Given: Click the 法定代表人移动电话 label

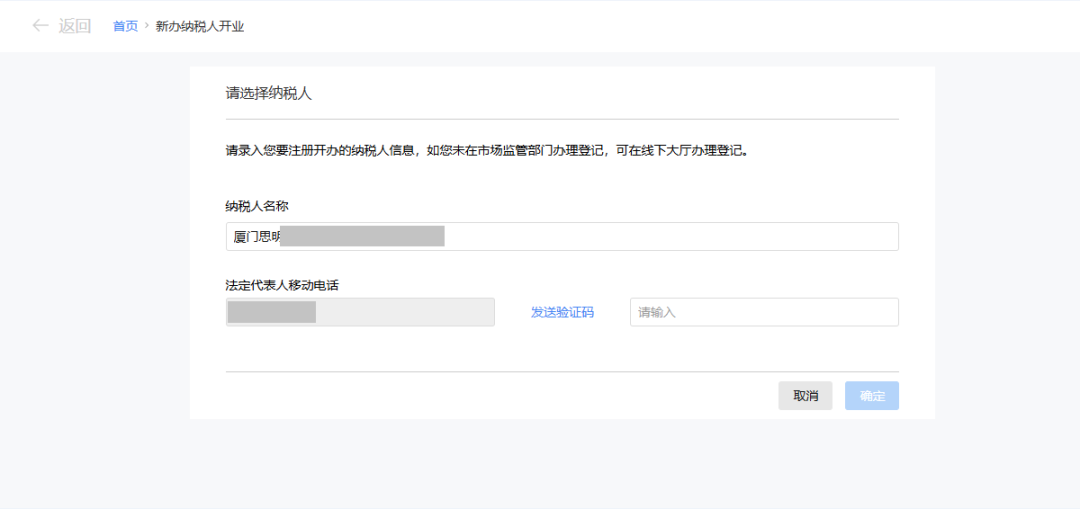Looking at the screenshot, I should (x=282, y=284).
